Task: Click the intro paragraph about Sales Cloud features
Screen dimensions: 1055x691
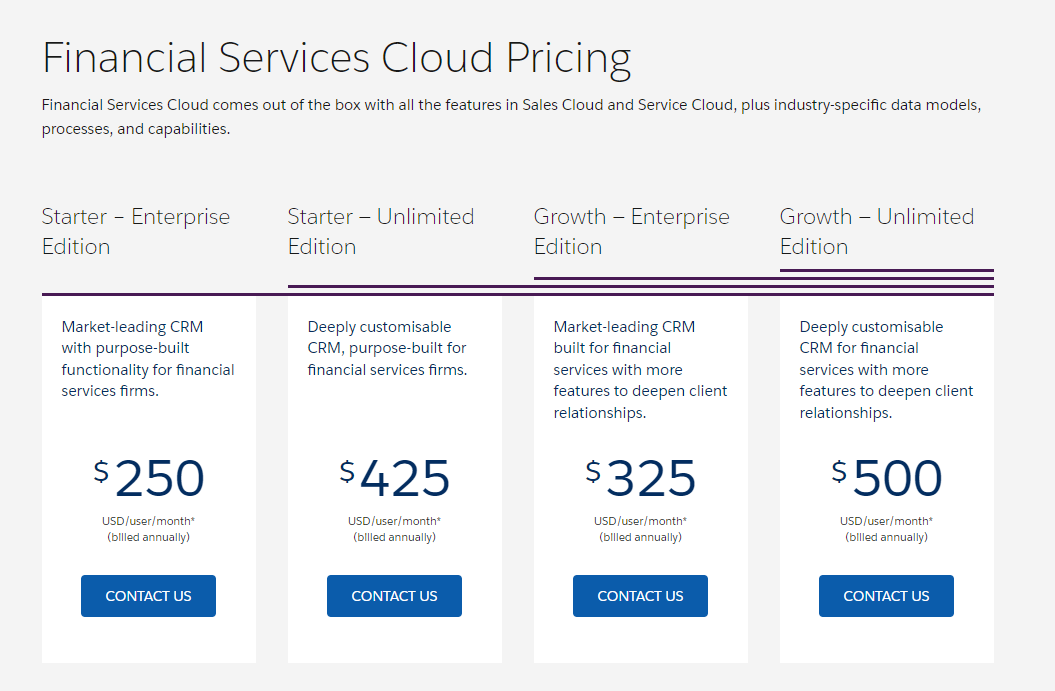Action: [x=511, y=116]
